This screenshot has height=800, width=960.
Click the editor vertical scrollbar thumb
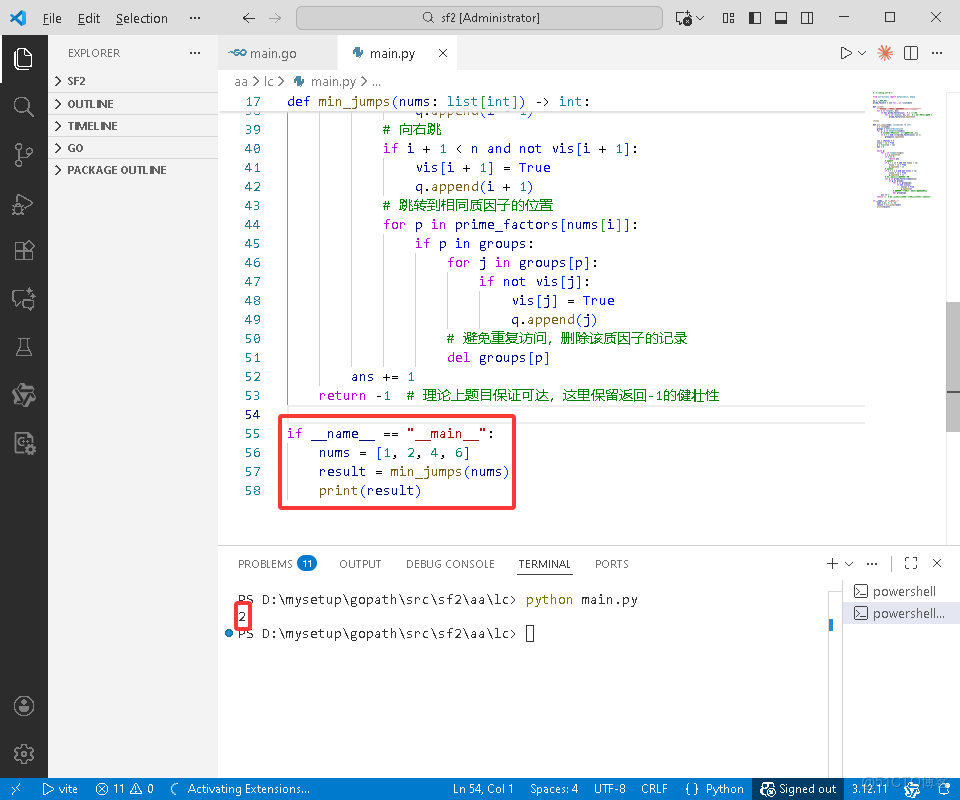point(953,367)
